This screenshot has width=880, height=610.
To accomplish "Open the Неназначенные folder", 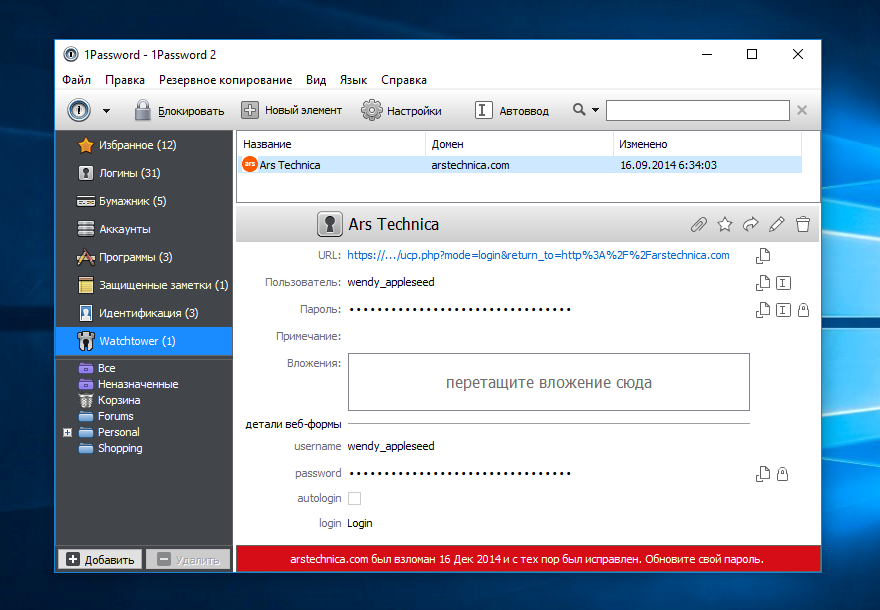I will pyautogui.click(x=129, y=384).
